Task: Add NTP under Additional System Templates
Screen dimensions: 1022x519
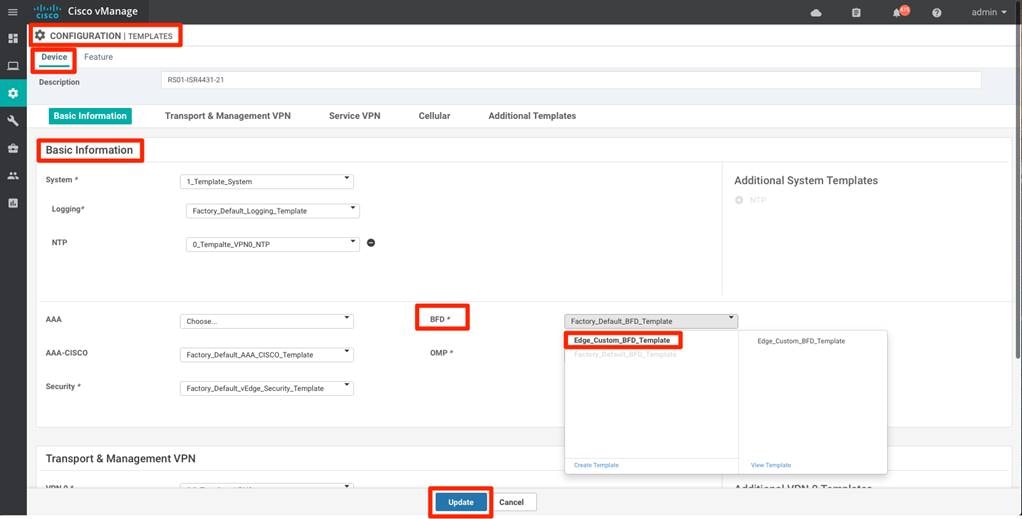Action: (x=751, y=200)
